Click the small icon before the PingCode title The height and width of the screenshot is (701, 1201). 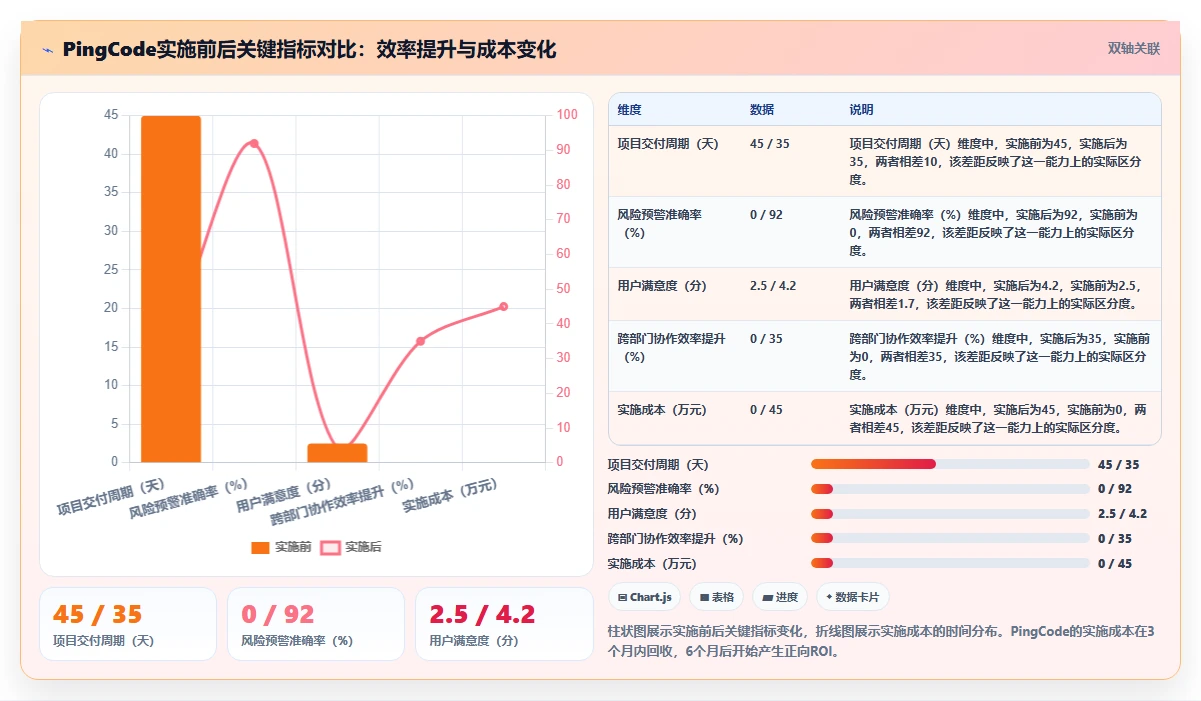[x=47, y=50]
